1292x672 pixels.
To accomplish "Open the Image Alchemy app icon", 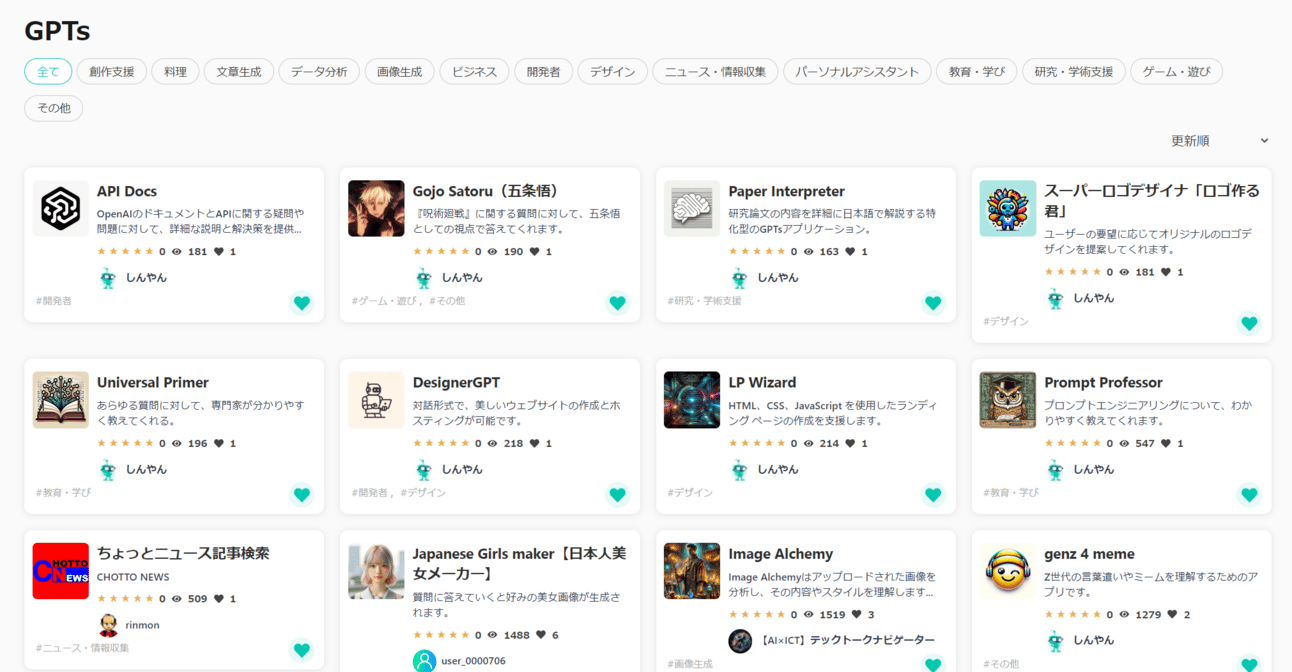I will click(x=691, y=571).
